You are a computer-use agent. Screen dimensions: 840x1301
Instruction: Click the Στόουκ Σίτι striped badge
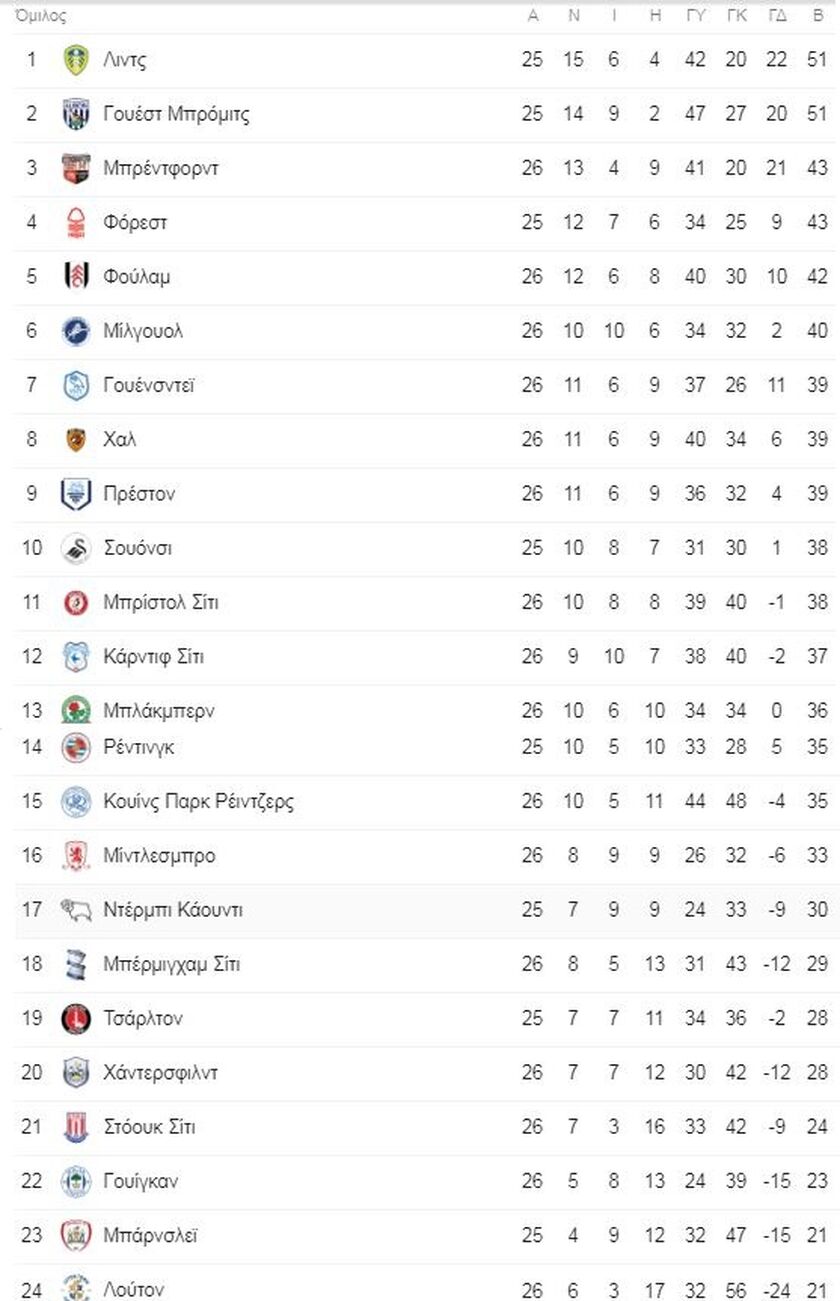click(x=75, y=1127)
